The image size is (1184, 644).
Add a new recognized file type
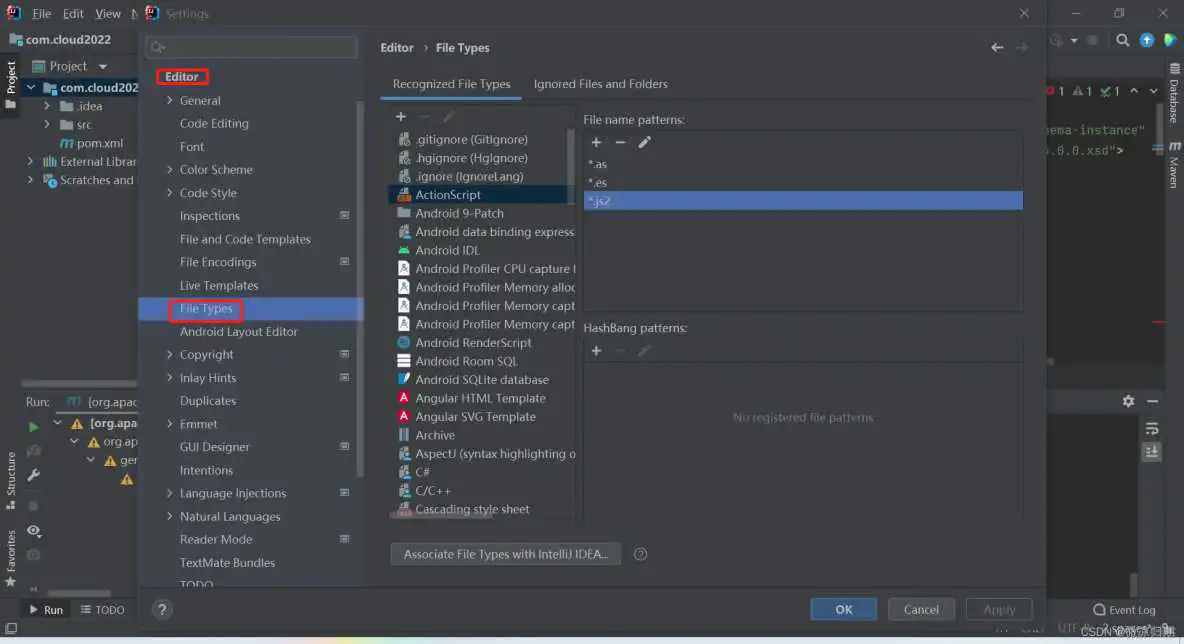pos(401,117)
